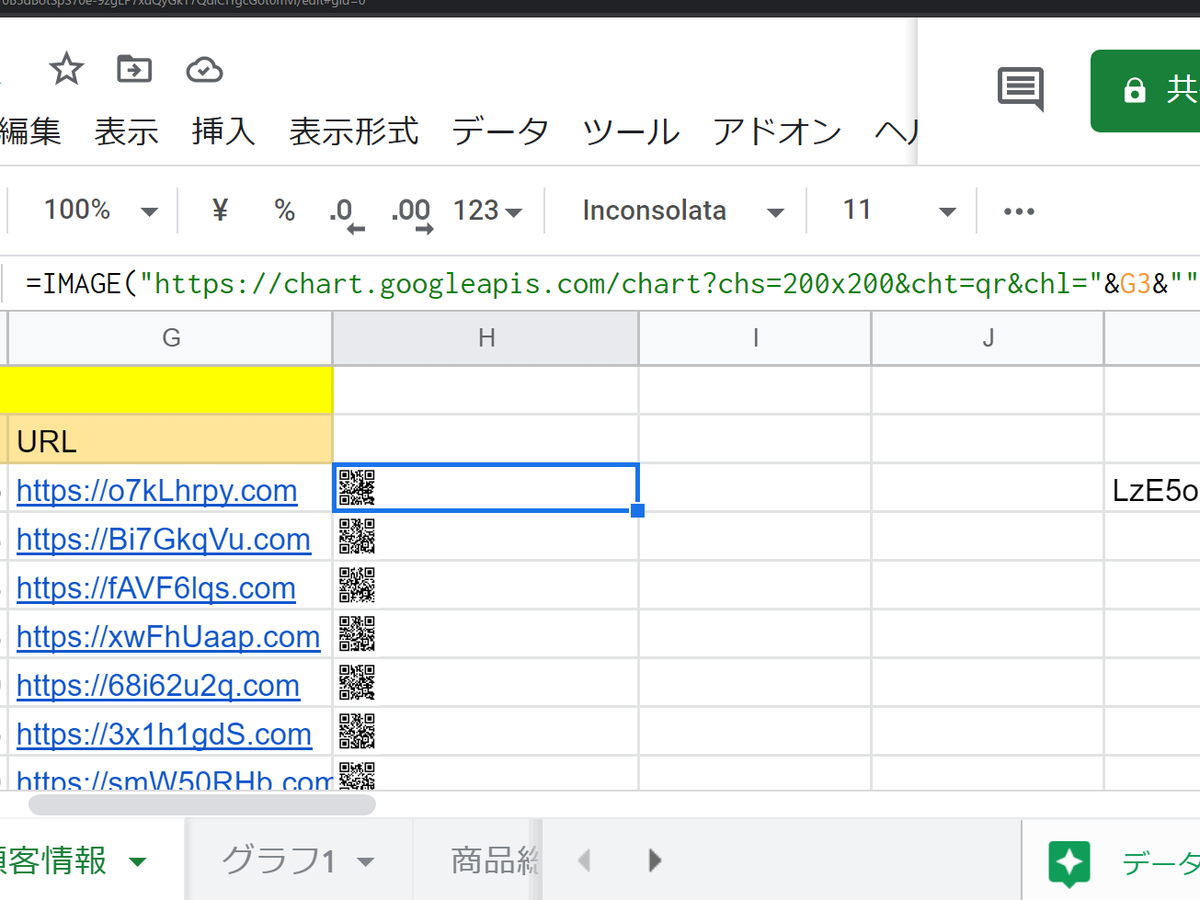Select column H header

click(x=486, y=338)
